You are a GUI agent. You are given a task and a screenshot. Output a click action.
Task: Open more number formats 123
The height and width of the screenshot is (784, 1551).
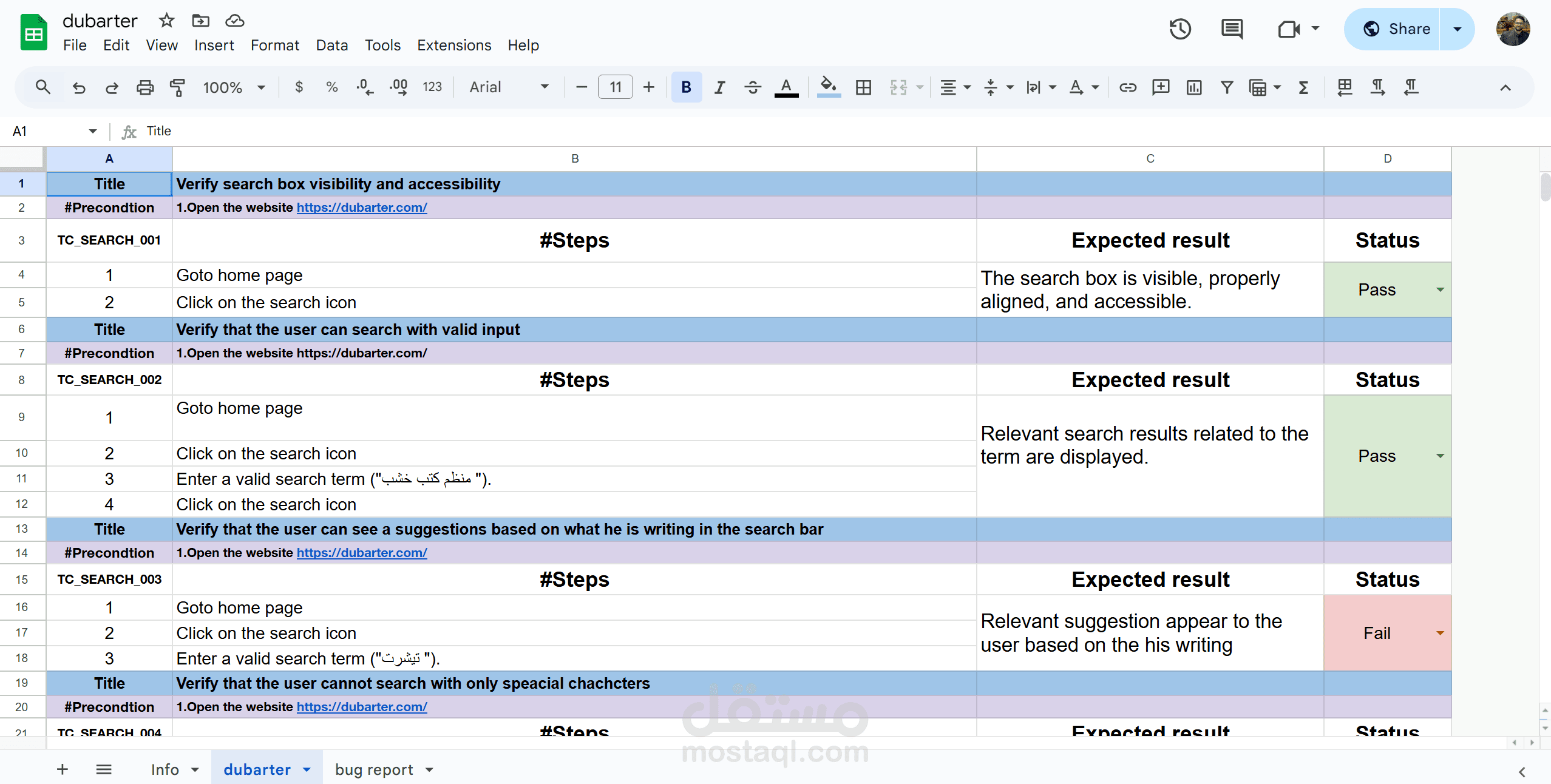tap(432, 87)
